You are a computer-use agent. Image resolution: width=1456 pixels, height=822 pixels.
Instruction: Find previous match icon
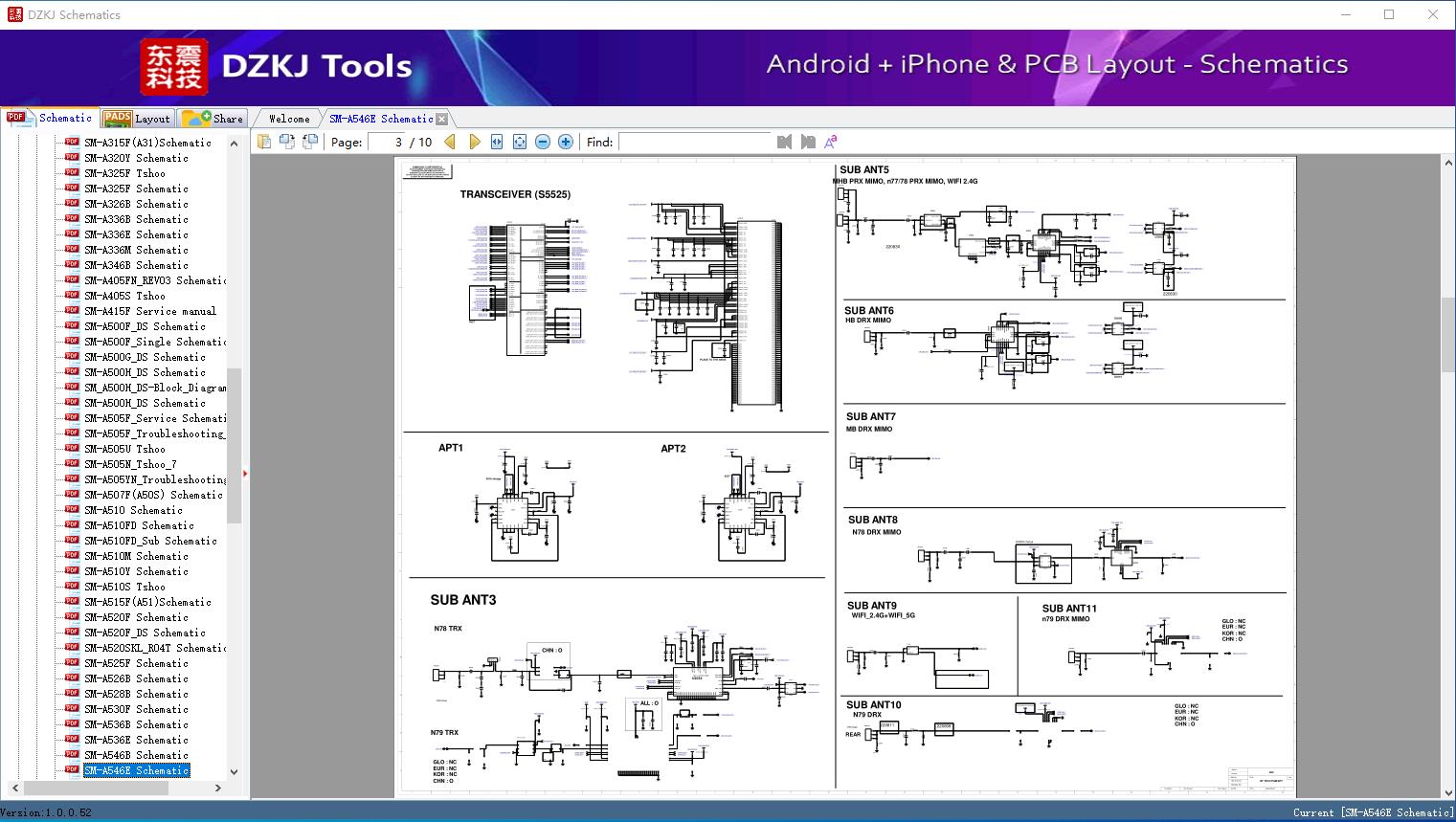coord(785,142)
